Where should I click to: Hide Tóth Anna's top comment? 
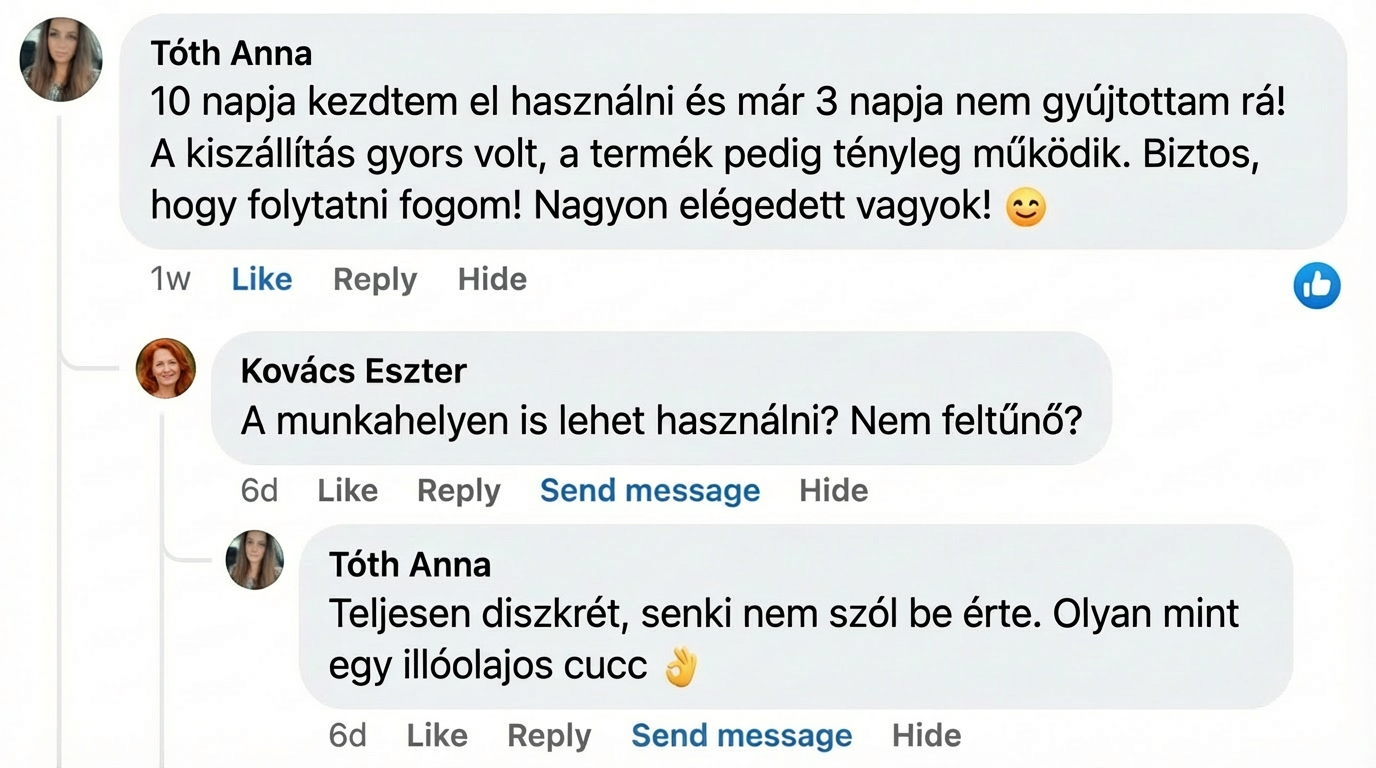[492, 279]
